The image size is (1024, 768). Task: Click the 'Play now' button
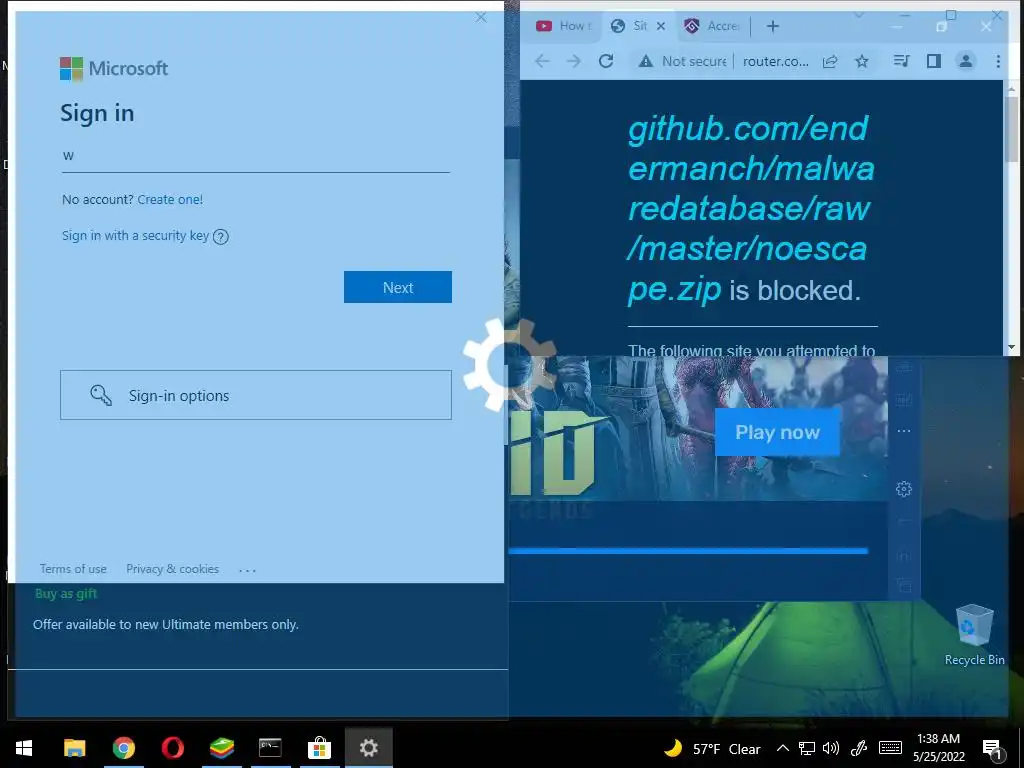(x=777, y=432)
